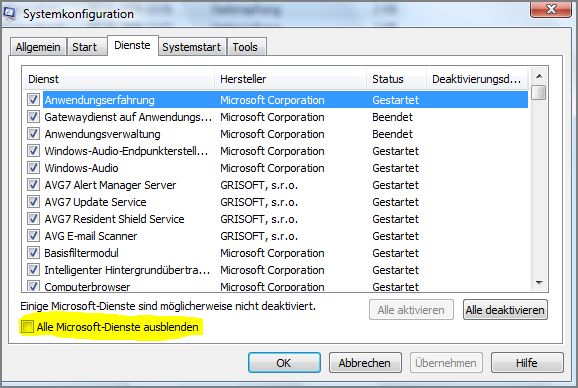Toggle the Windows-Audio service checkbox

[34, 167]
